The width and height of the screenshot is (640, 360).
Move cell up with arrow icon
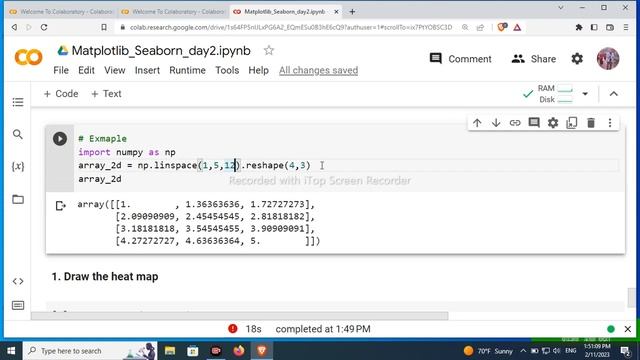point(477,123)
